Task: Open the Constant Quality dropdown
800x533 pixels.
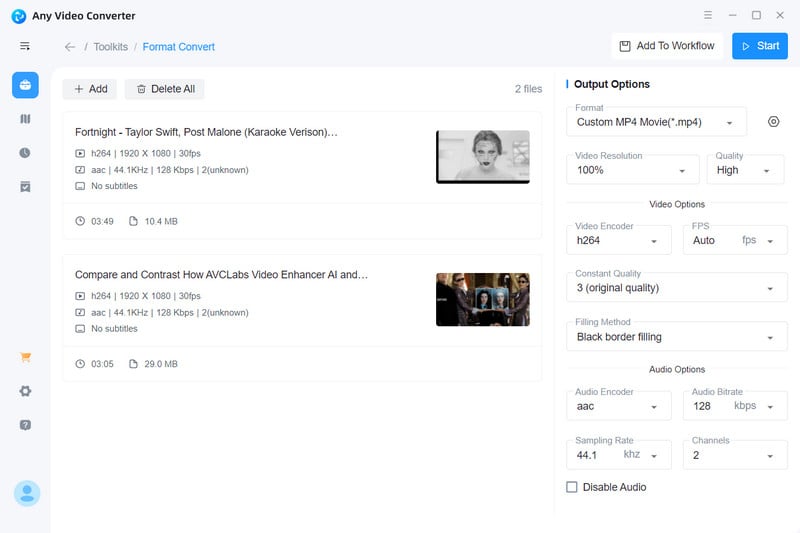Action: (x=677, y=288)
